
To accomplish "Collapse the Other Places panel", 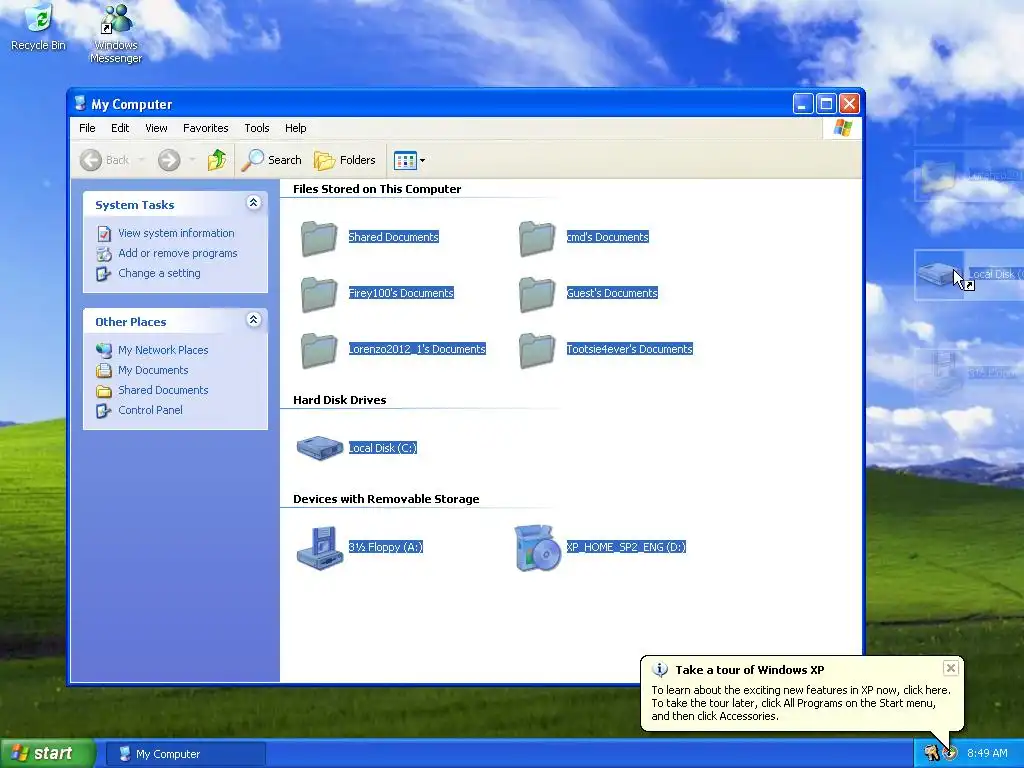I will tap(253, 320).
